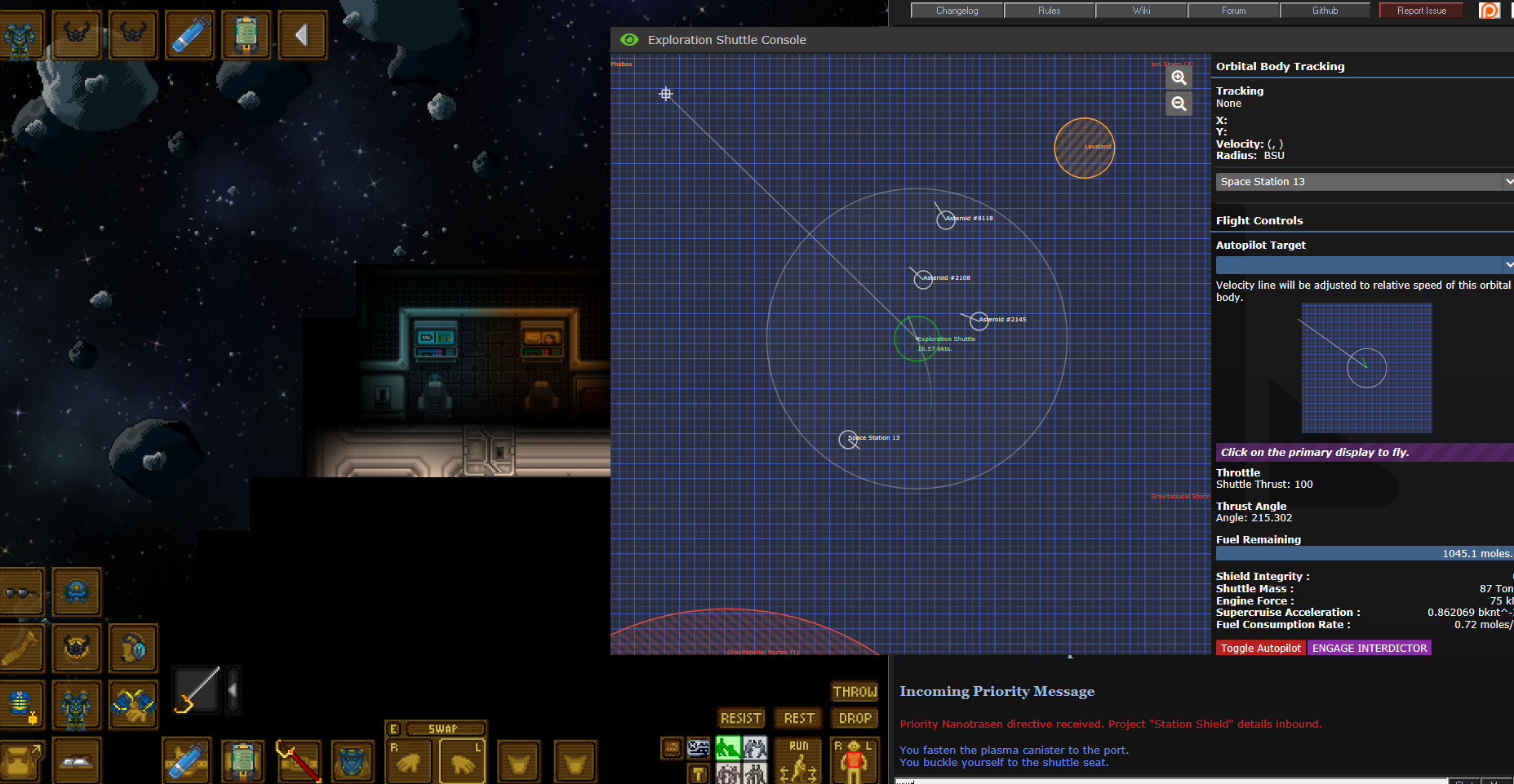Select the green help intent
The width and height of the screenshot is (1514, 784).
tap(728, 748)
